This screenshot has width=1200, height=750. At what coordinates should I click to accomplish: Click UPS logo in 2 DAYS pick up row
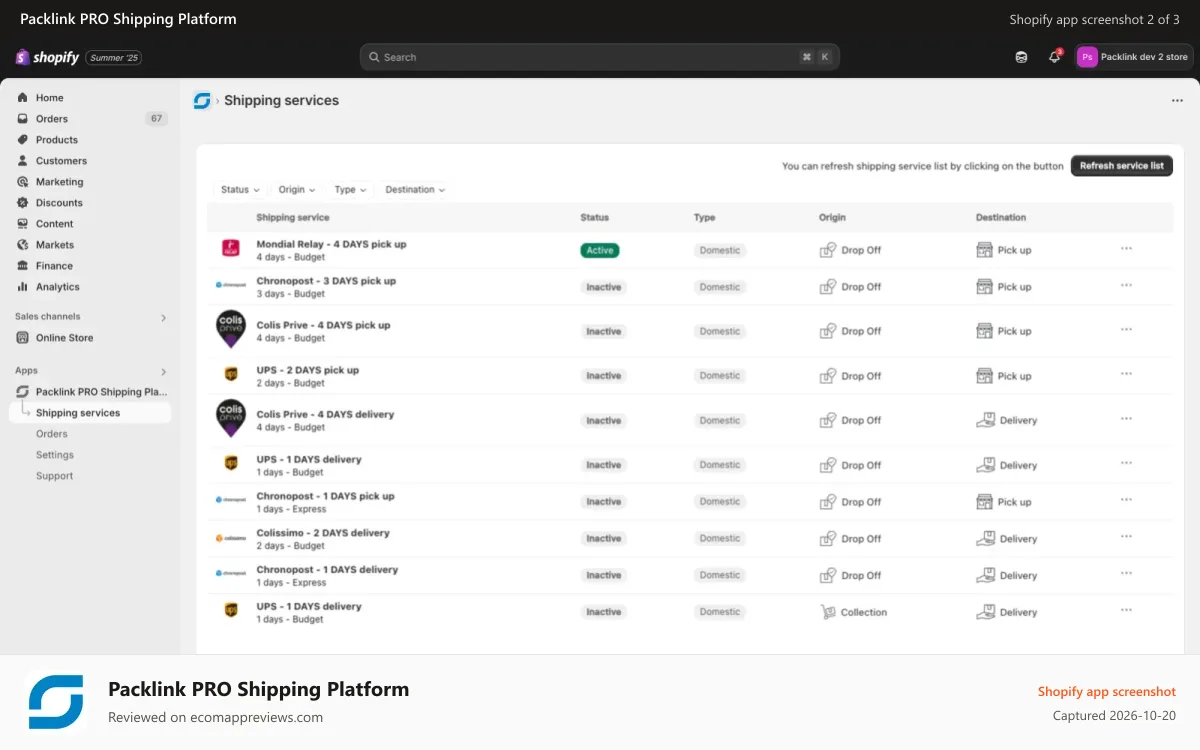point(231,375)
